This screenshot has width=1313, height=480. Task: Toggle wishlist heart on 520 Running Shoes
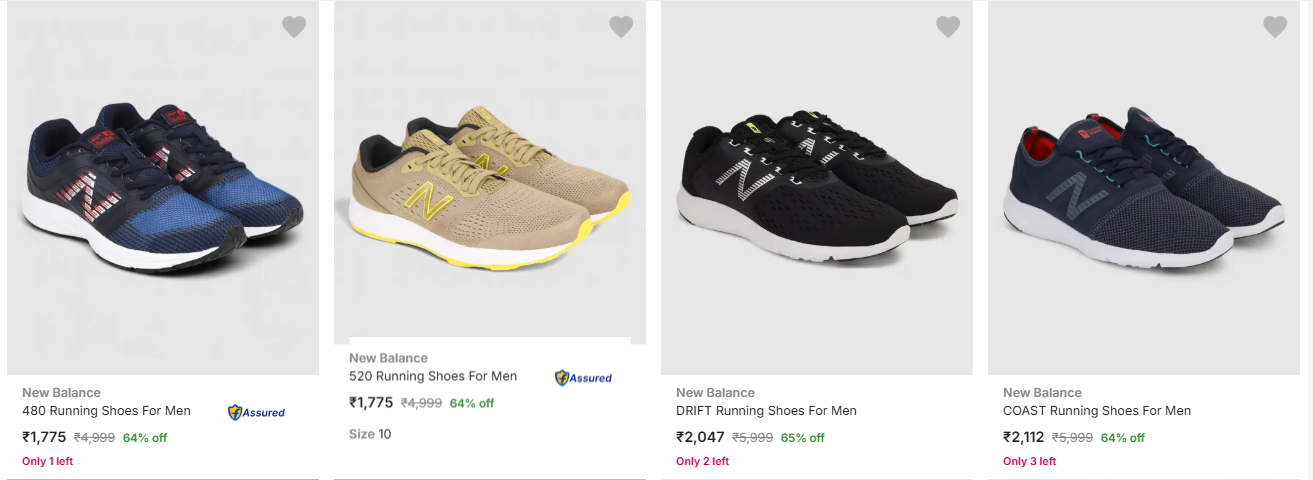[621, 27]
